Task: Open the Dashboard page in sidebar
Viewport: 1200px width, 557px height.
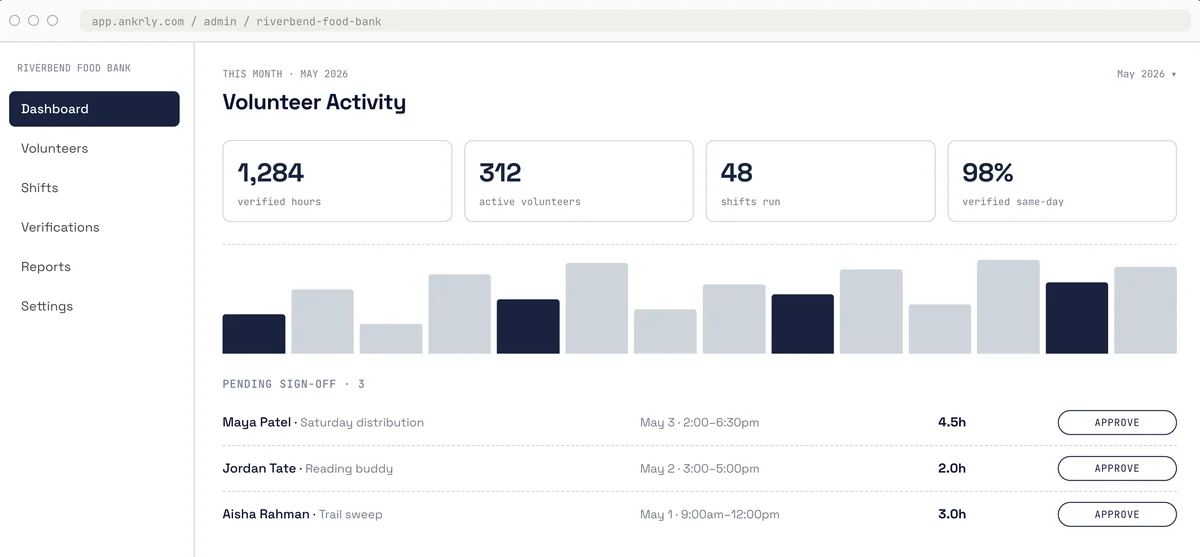Action: point(94,109)
